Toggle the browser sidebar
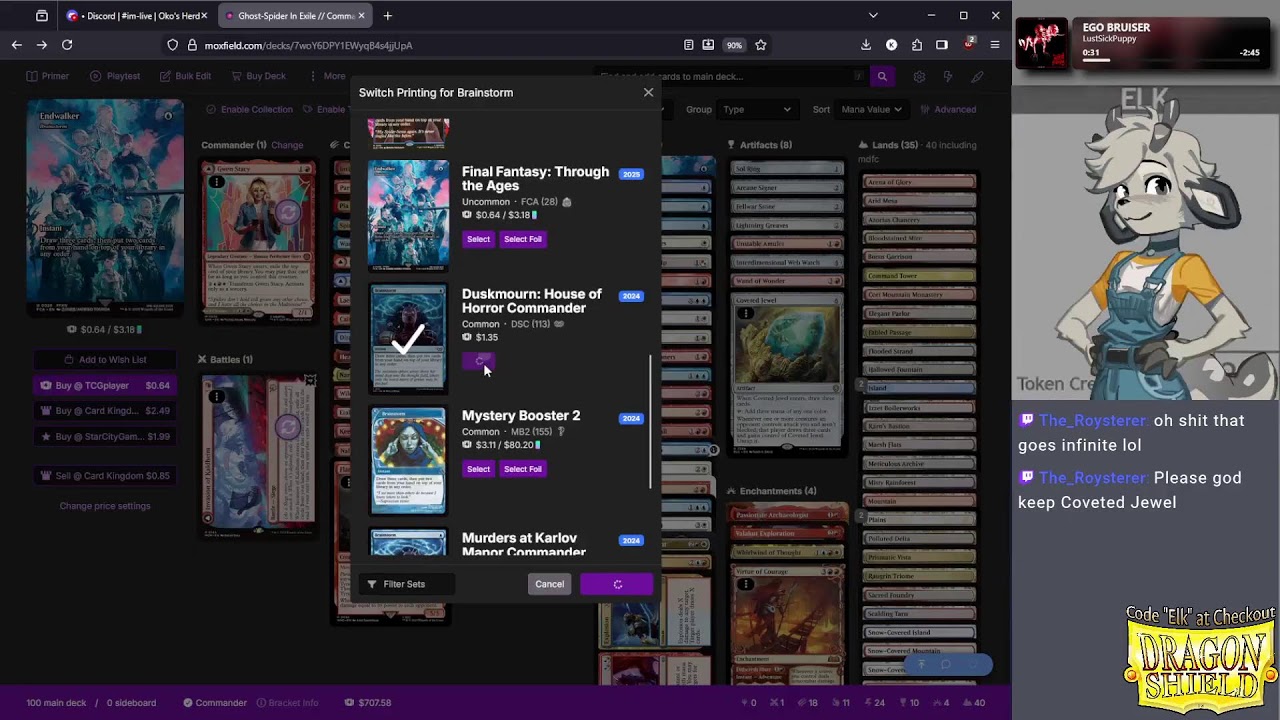Screen dimensions: 1280x720 click(x=942, y=45)
